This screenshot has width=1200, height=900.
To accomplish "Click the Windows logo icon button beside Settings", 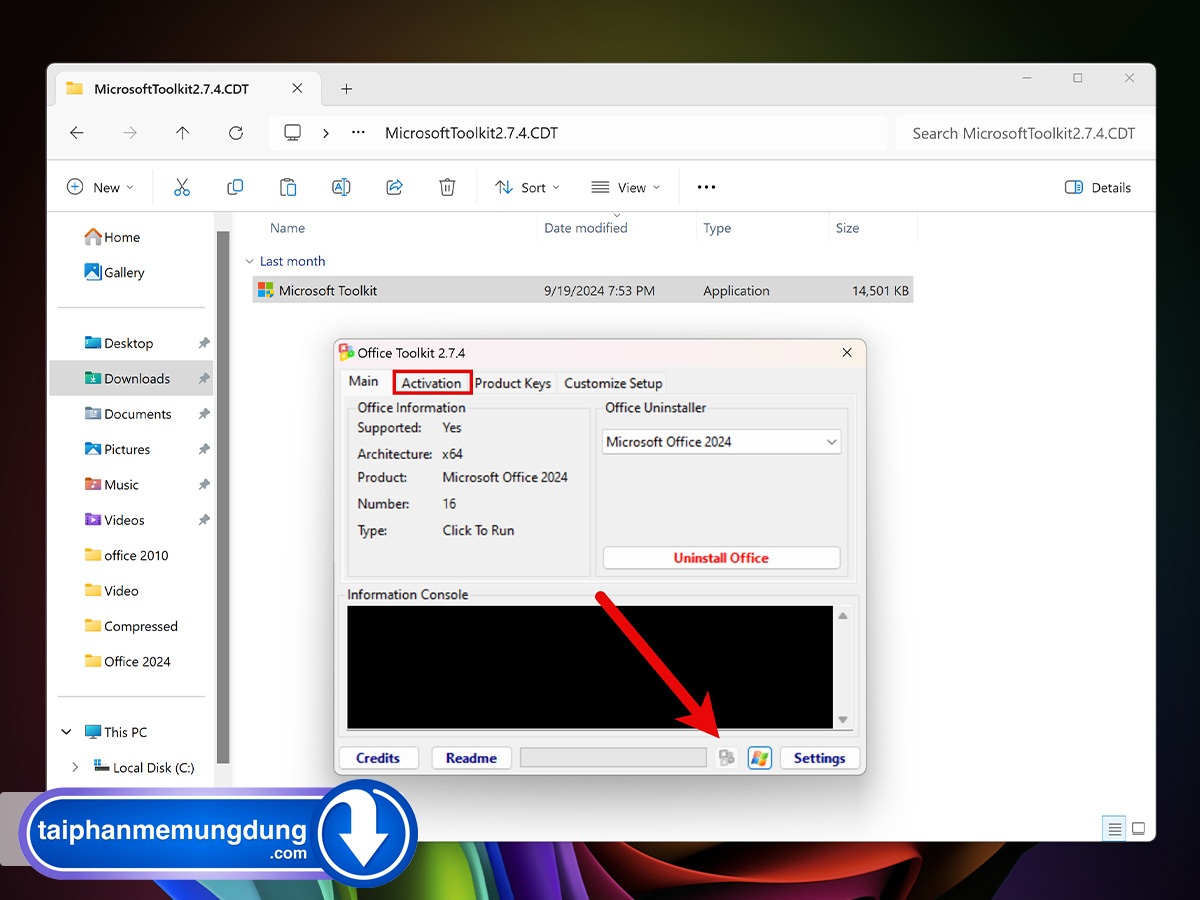I will point(759,758).
